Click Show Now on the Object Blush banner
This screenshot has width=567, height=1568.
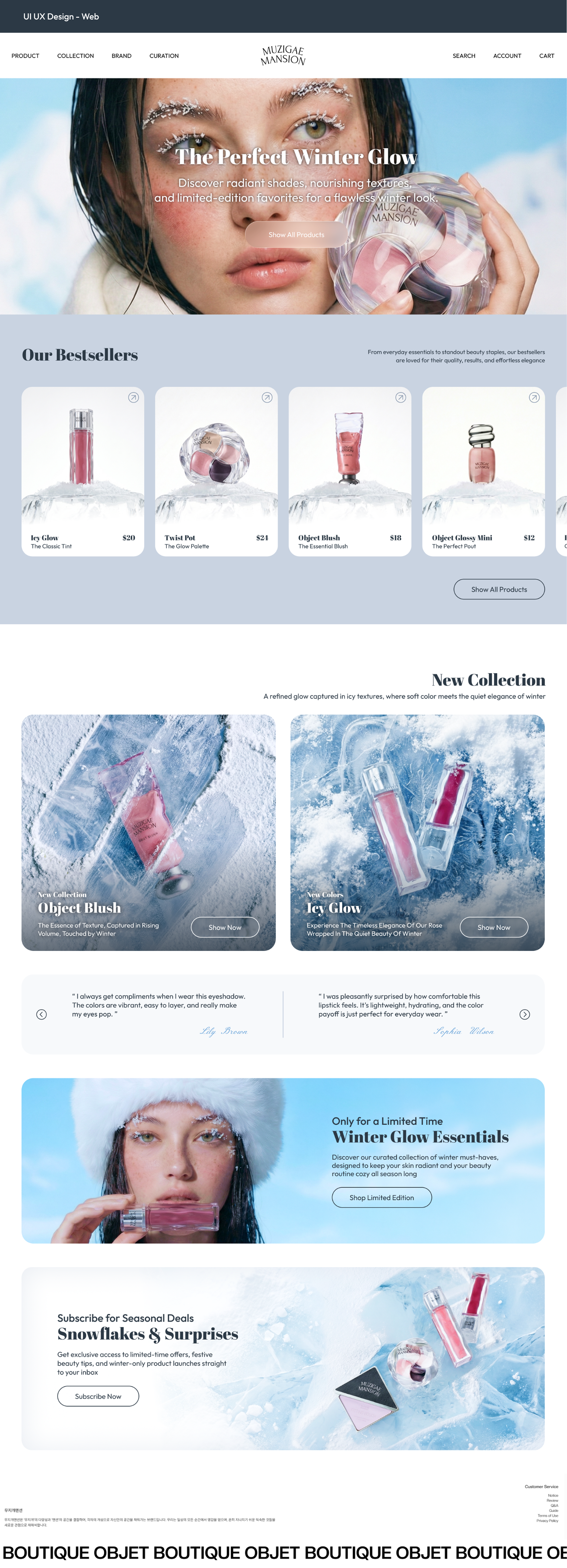coord(225,927)
